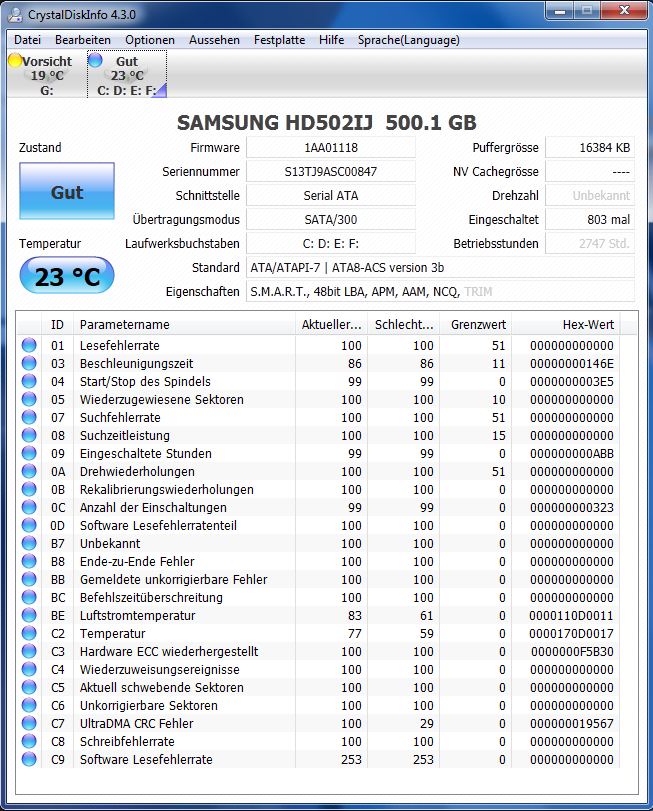653x811 pixels.
Task: Click the status orb for Wiederzugewiesene Sektoren
Action: click(x=29, y=399)
